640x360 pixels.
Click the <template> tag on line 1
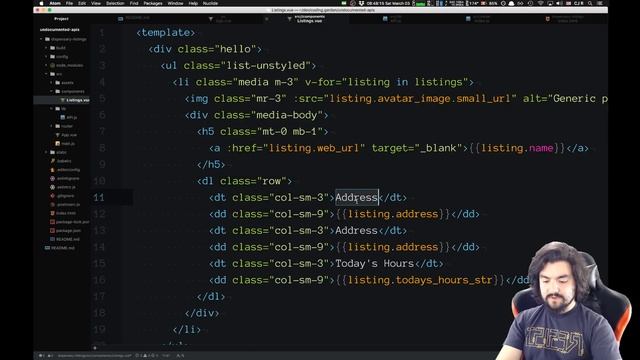point(166,33)
